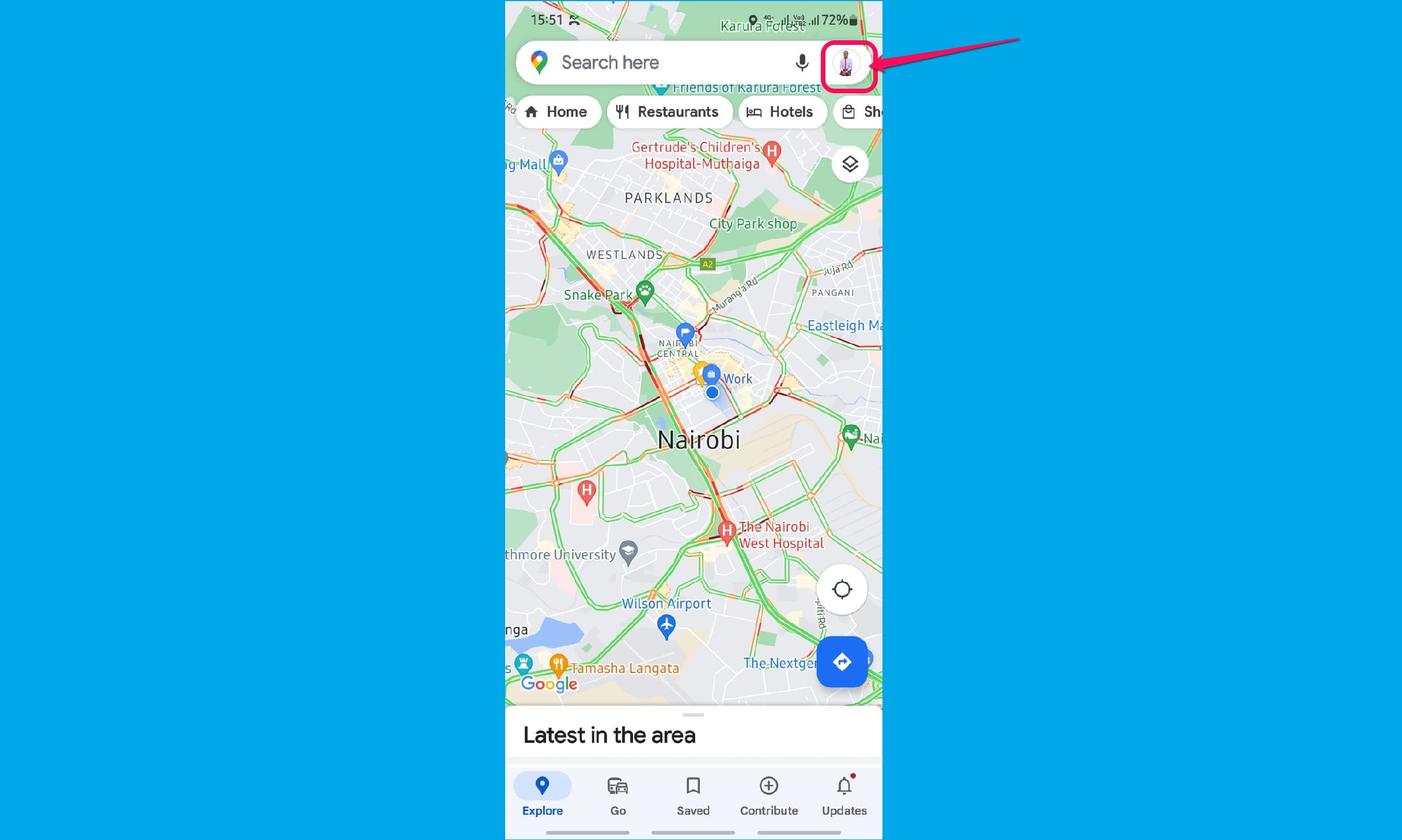Select the Explore tab
This screenshot has height=840, width=1402.
point(541,794)
